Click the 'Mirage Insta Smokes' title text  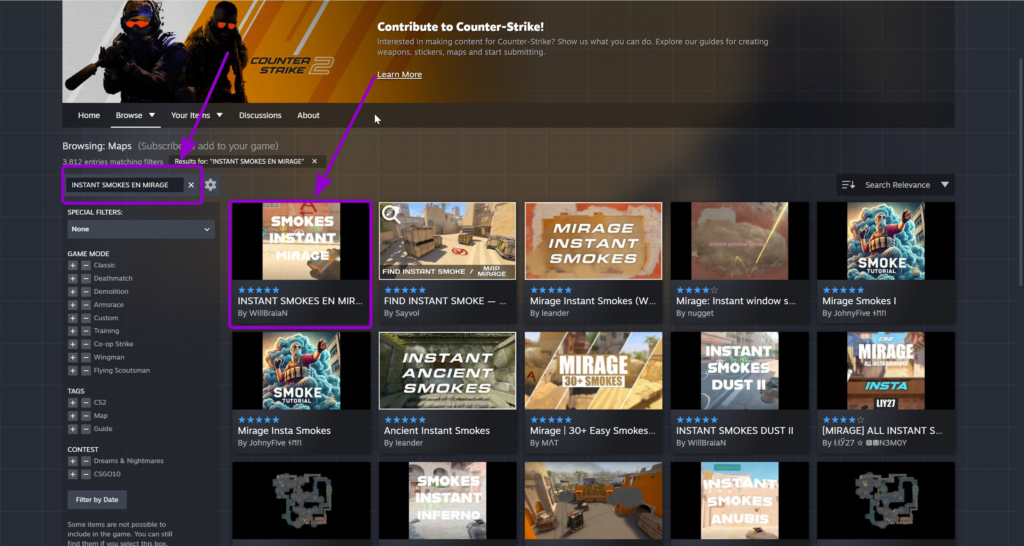point(284,430)
